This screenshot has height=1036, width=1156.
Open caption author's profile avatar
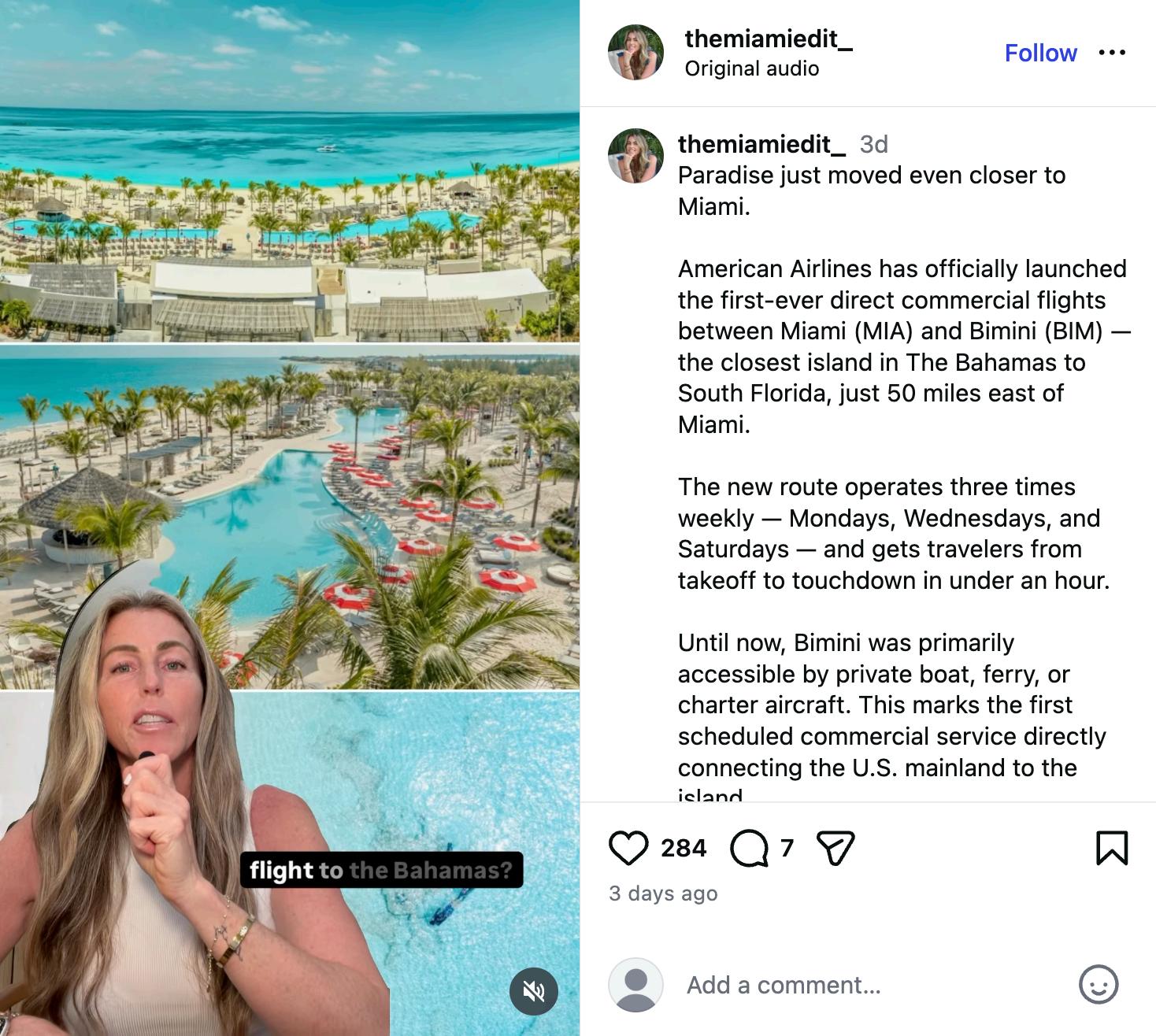pos(635,156)
